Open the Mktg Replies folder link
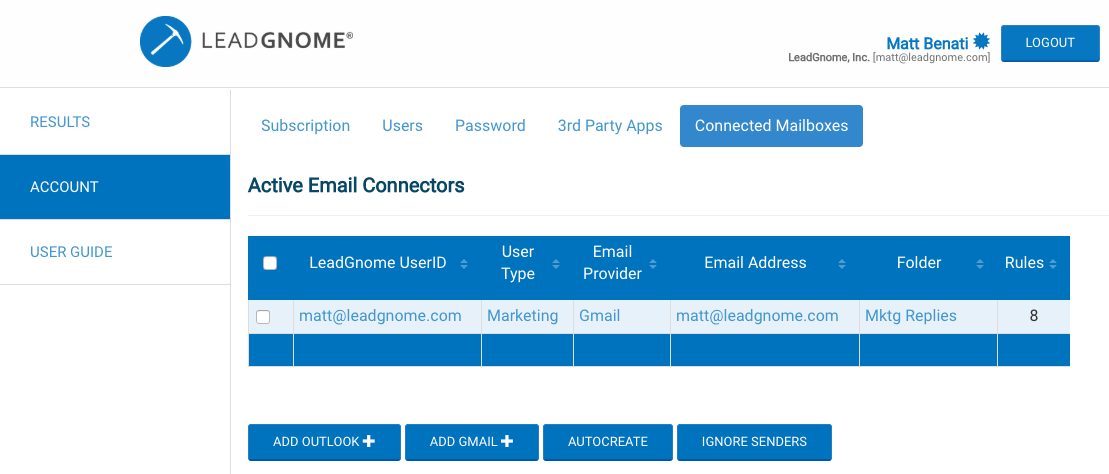The width and height of the screenshot is (1109, 474). pyautogui.click(x=911, y=316)
